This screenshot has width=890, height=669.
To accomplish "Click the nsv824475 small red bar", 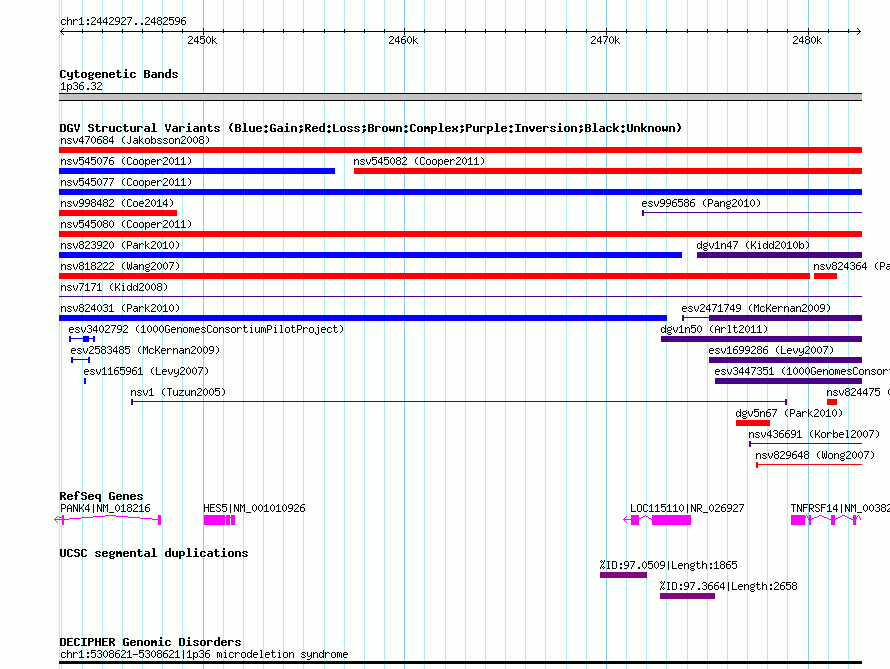I will click(832, 402).
